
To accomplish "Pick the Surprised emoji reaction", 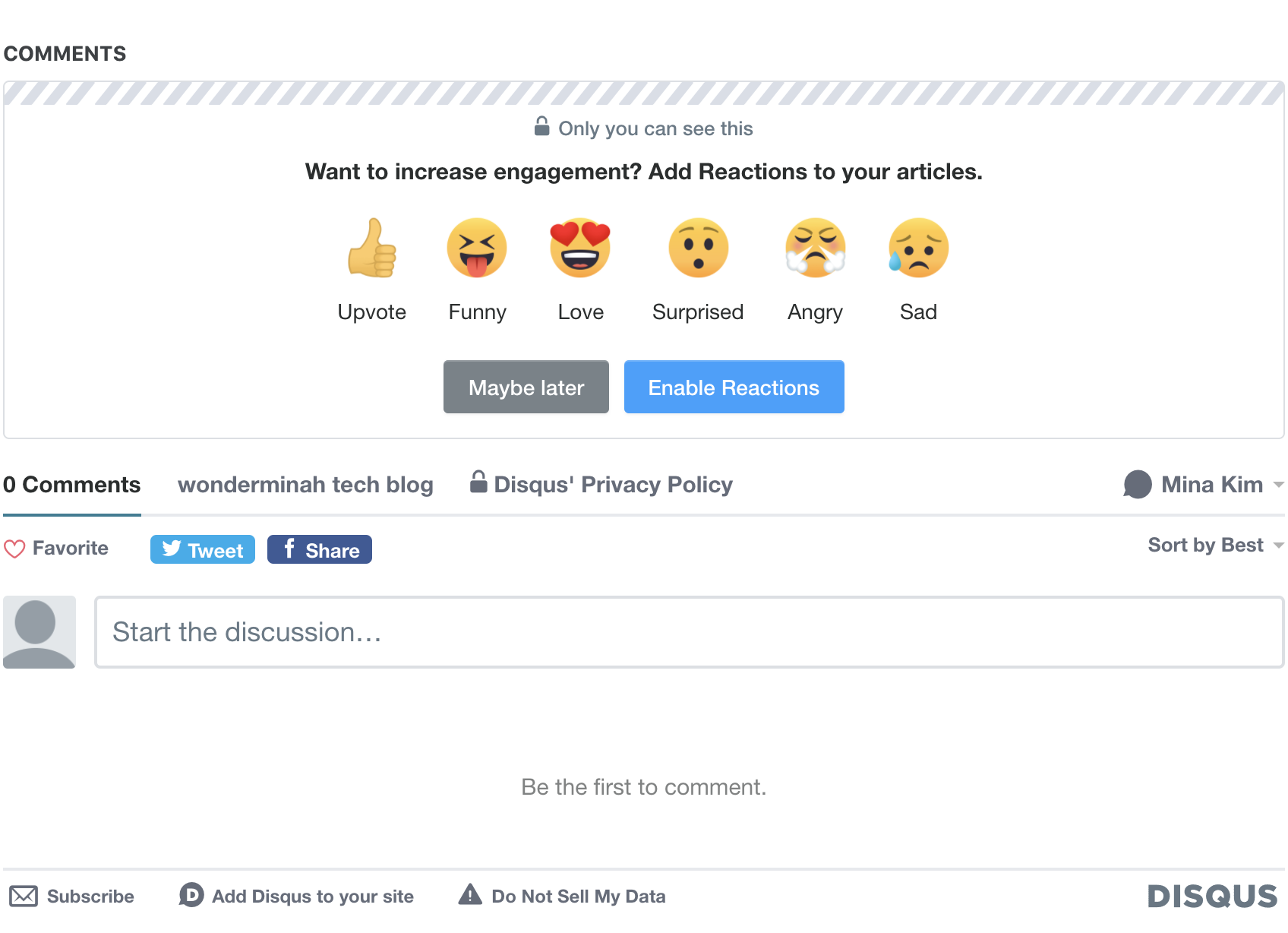I will coord(698,248).
